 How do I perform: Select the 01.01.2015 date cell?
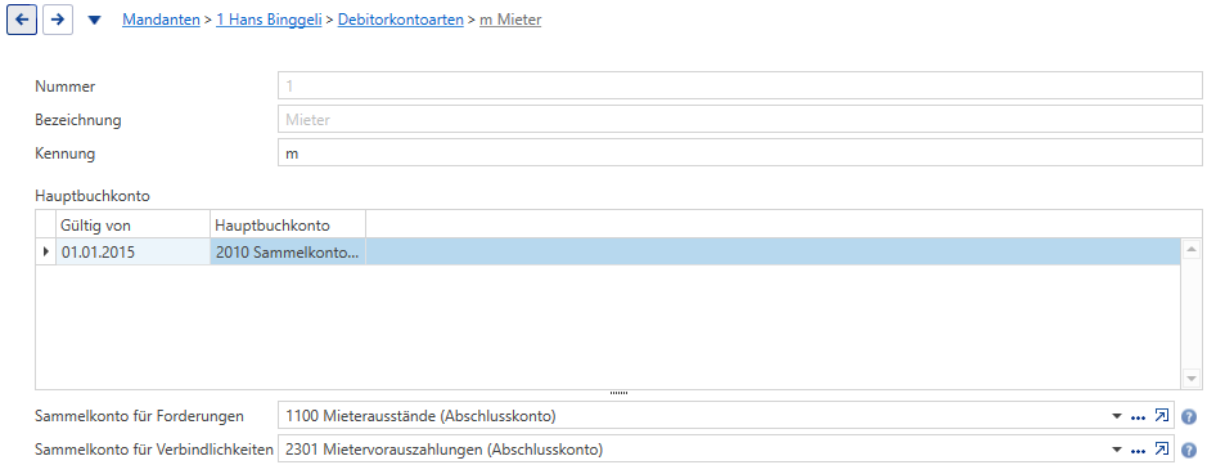133,252
